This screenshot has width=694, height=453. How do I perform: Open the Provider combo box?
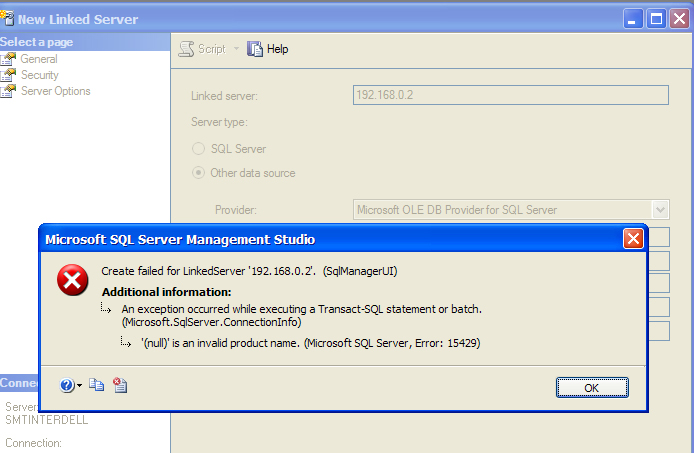511,209
